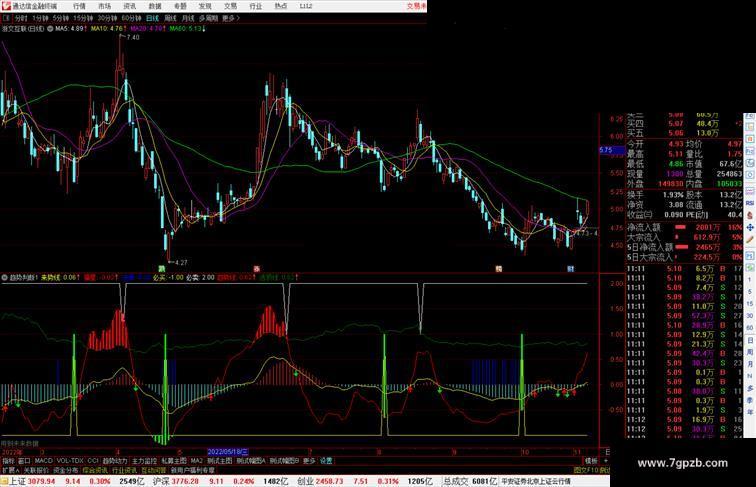Image resolution: width=756 pixels, height=487 pixels.
Task: Select the MA2 indicator tab
Action: [196, 461]
